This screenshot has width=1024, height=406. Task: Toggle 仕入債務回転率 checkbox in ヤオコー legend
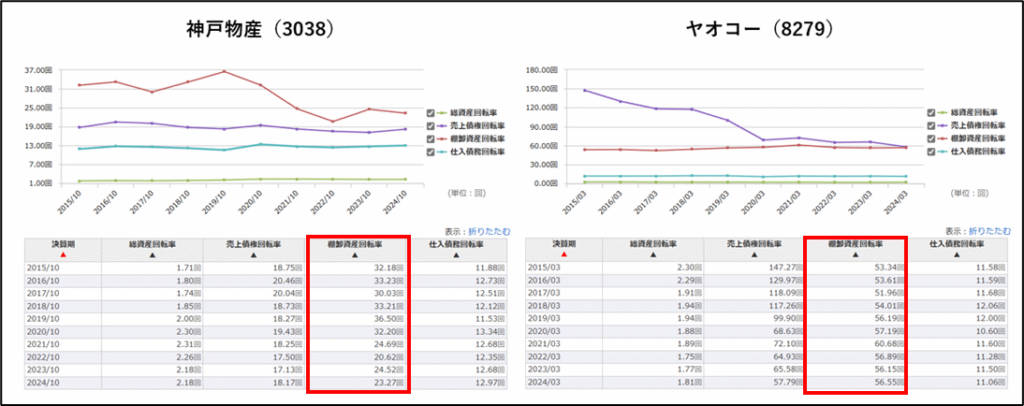(932, 152)
